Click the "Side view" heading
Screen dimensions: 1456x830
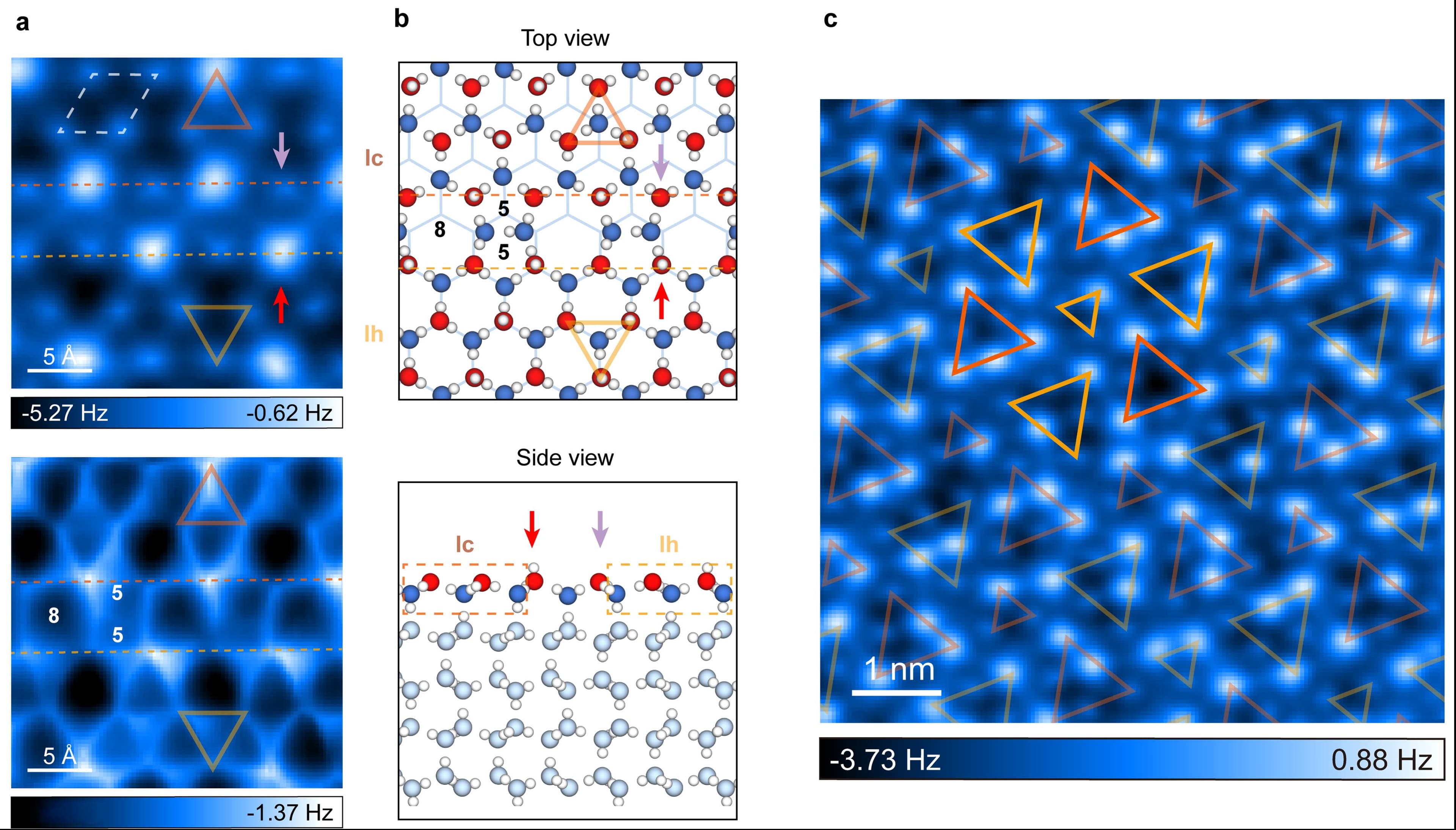[x=565, y=457]
